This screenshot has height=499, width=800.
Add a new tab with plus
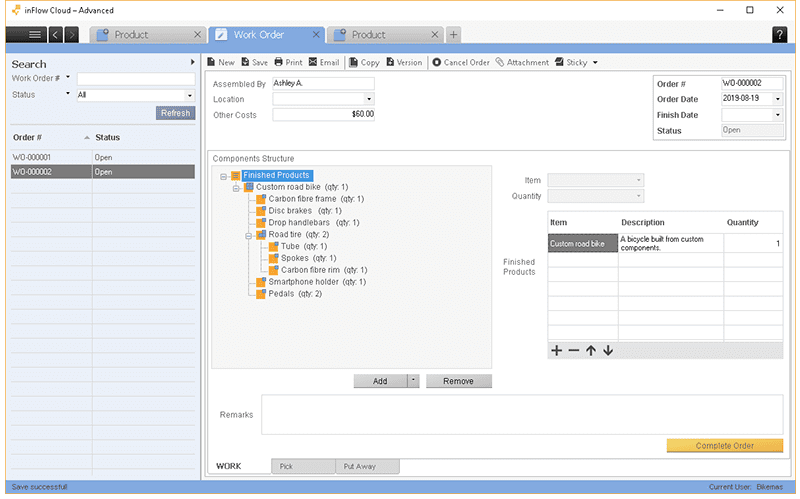click(x=453, y=35)
